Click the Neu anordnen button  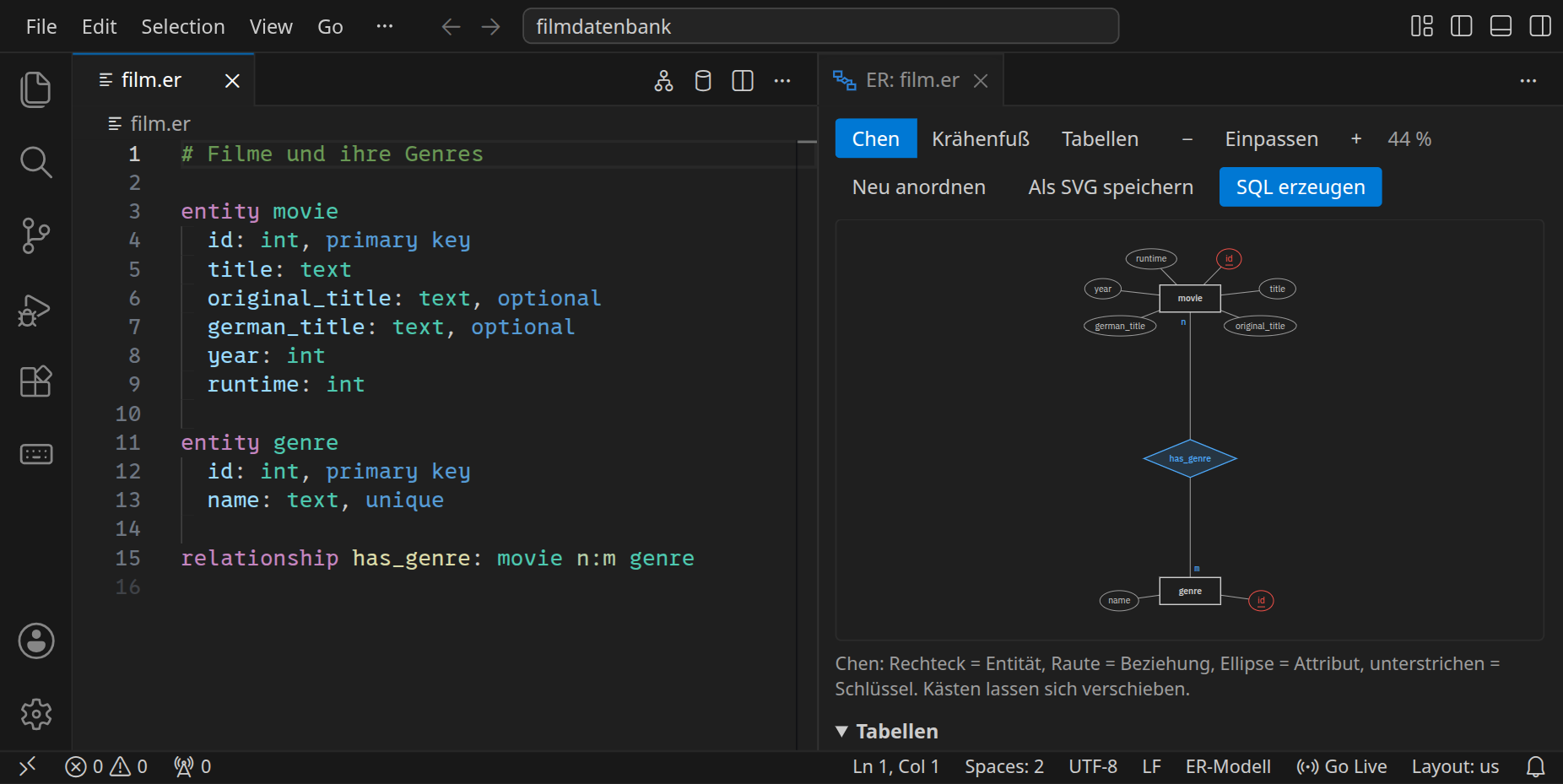tap(919, 187)
